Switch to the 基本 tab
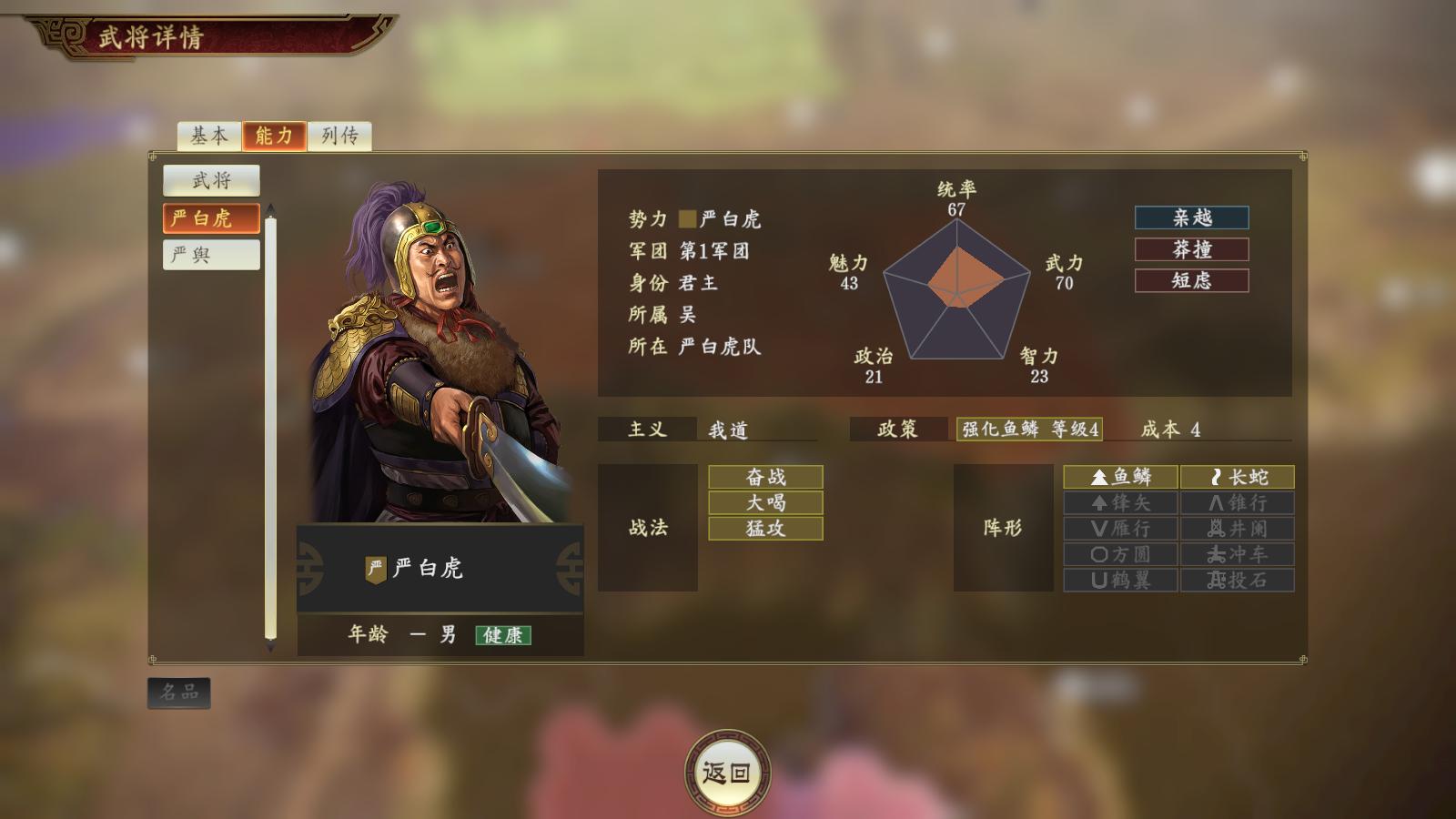Image resolution: width=1456 pixels, height=819 pixels. click(209, 136)
